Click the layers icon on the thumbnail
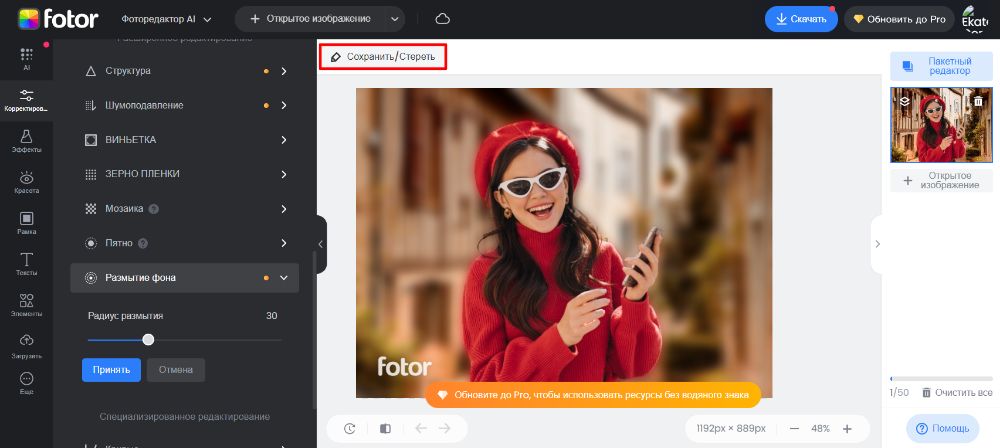Viewport: 1000px width, 448px height. [x=904, y=100]
